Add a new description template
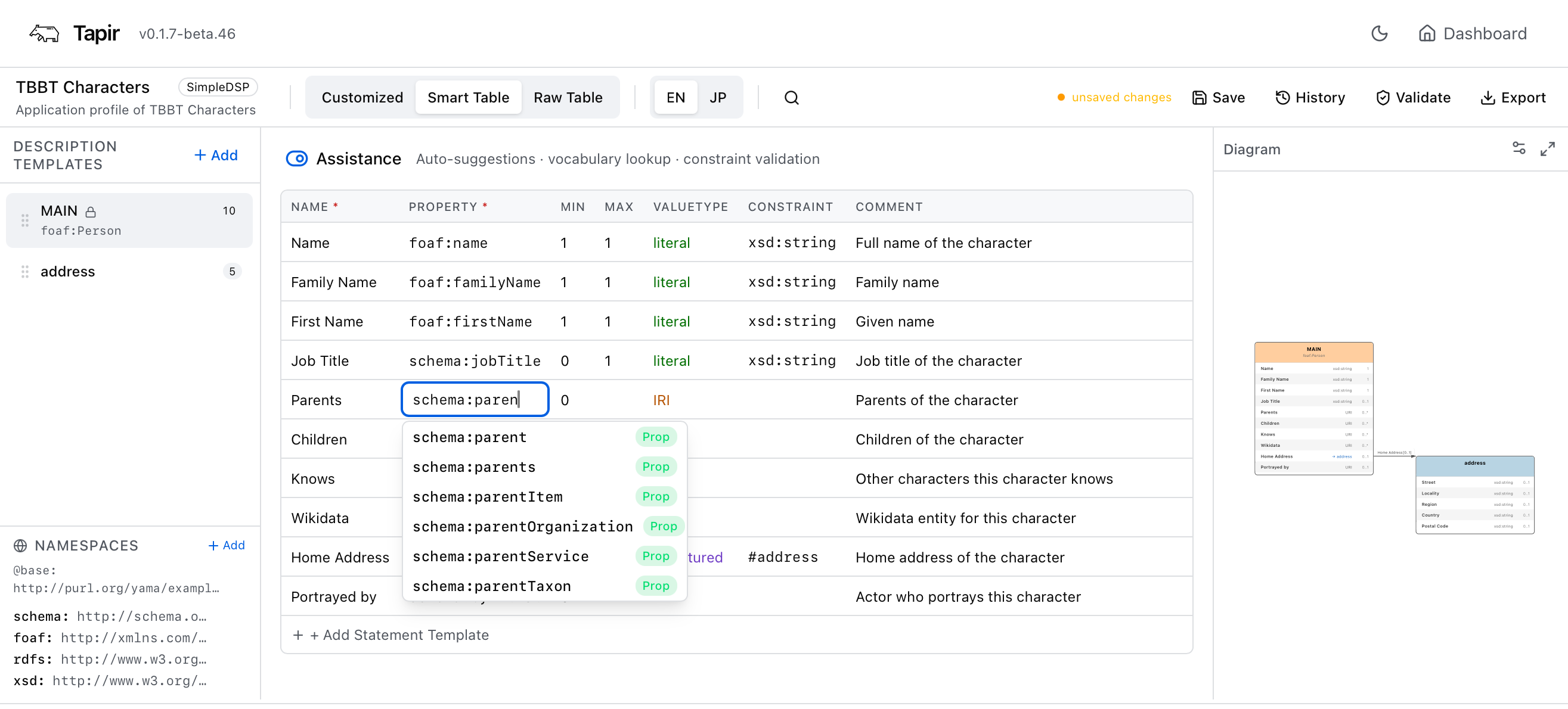 click(215, 155)
